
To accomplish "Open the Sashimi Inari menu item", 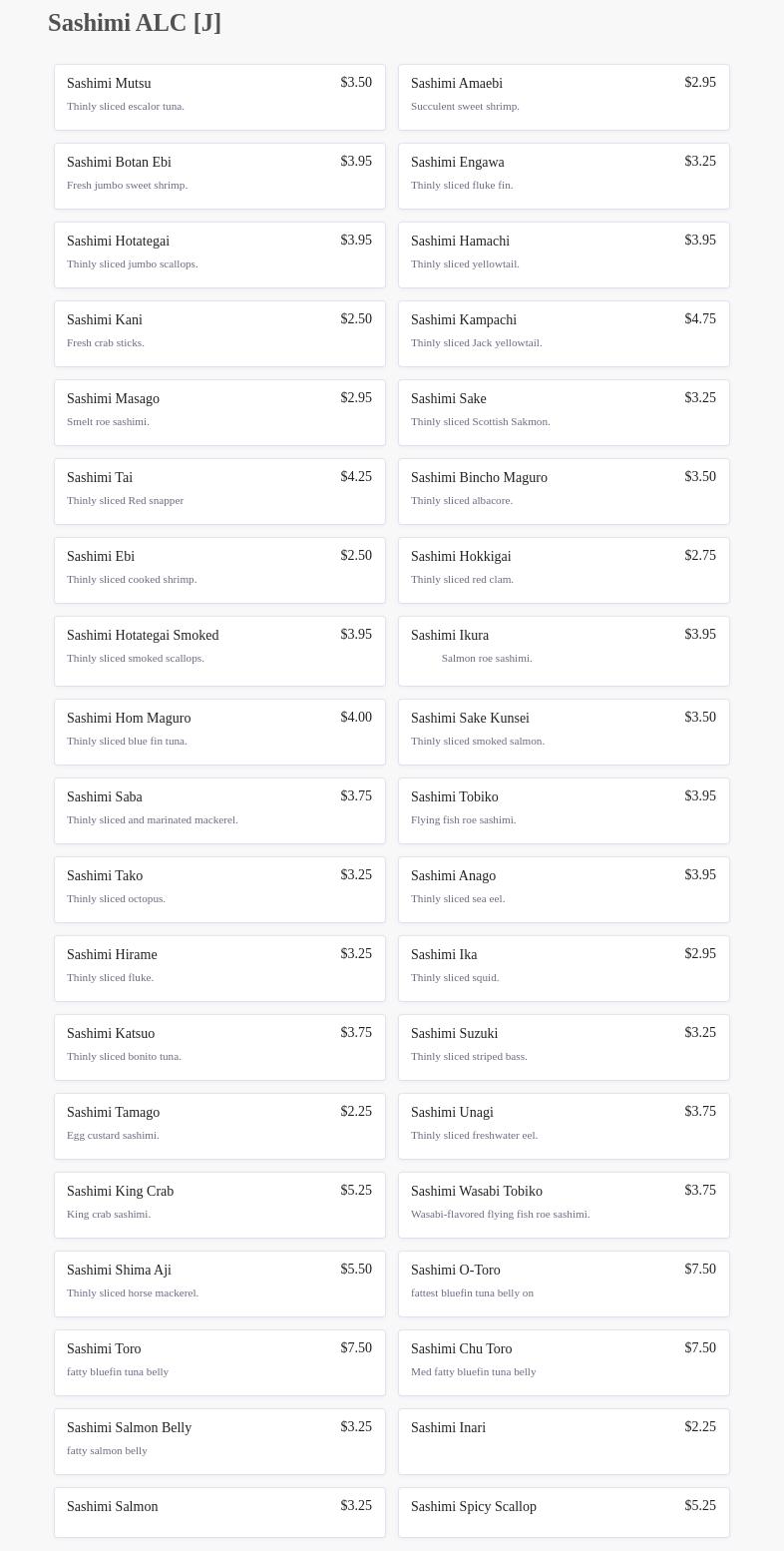I will (564, 1441).
